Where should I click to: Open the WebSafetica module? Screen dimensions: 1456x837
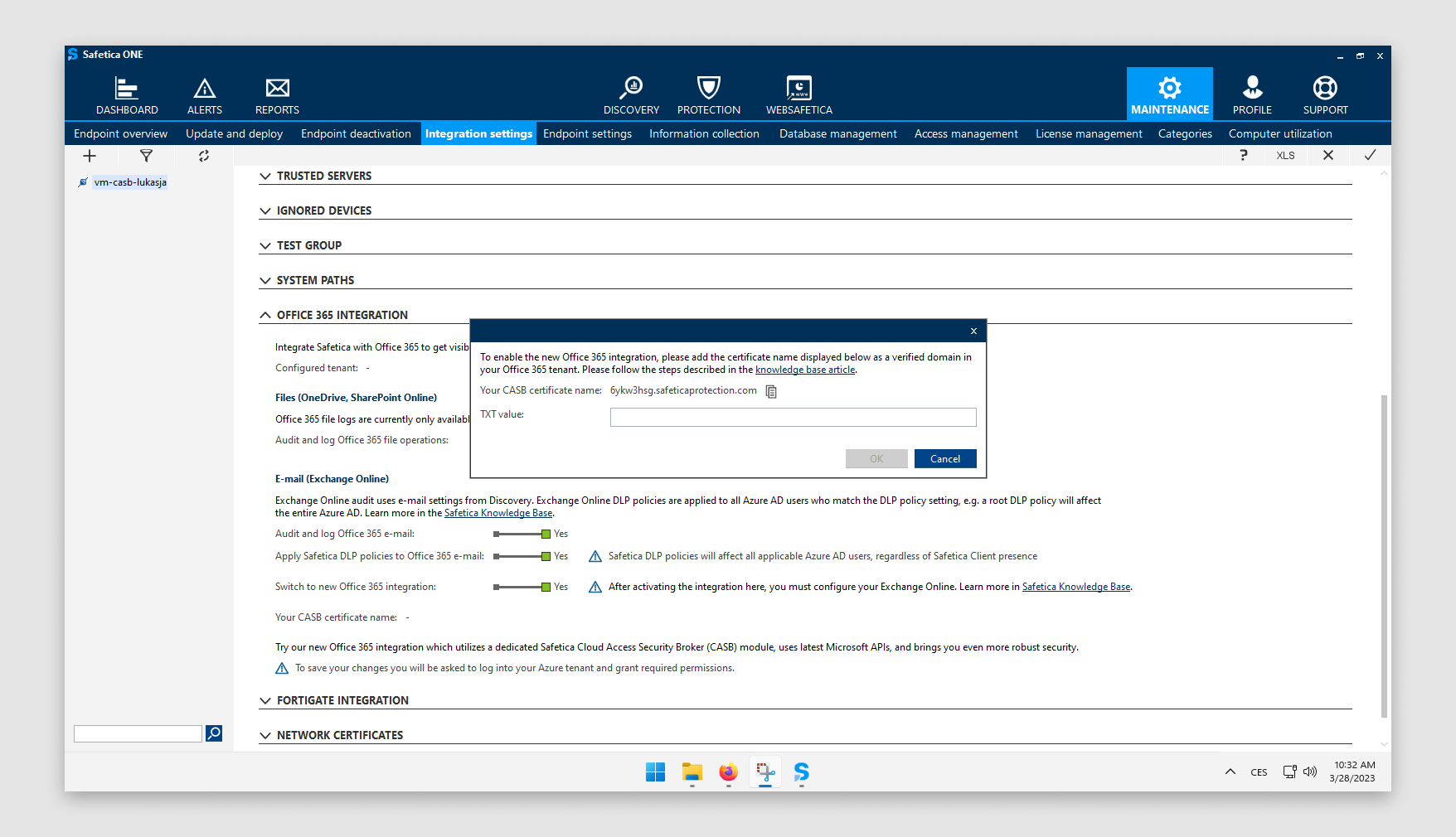pyautogui.click(x=799, y=94)
